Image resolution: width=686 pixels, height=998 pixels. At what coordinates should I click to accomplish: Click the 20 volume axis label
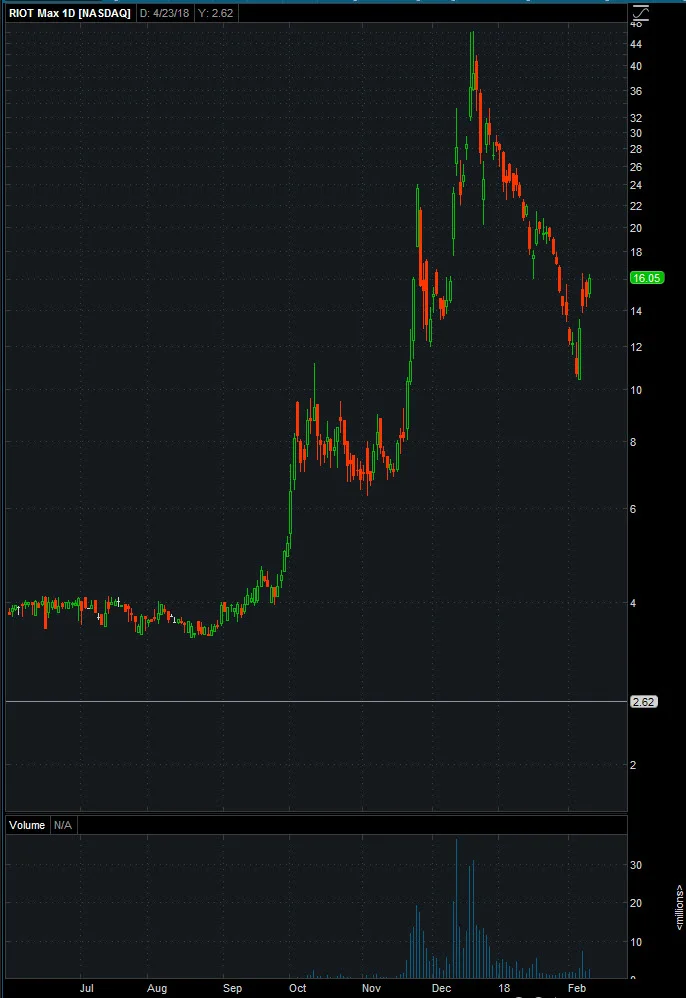click(636, 904)
